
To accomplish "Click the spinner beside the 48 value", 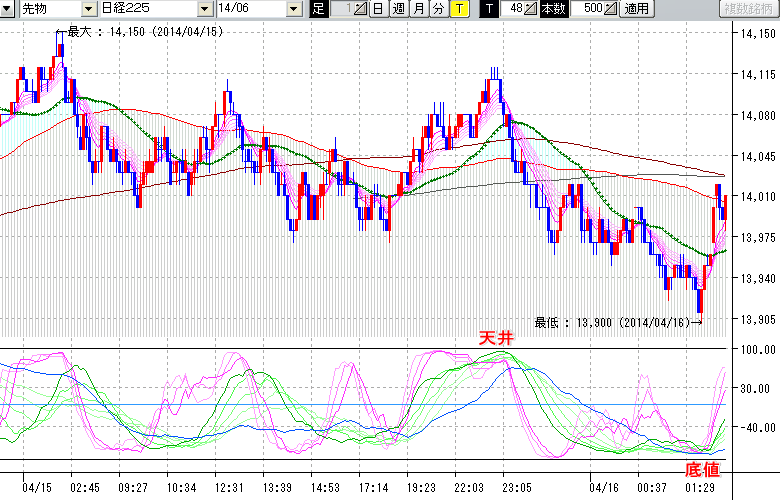I will coord(532,9).
